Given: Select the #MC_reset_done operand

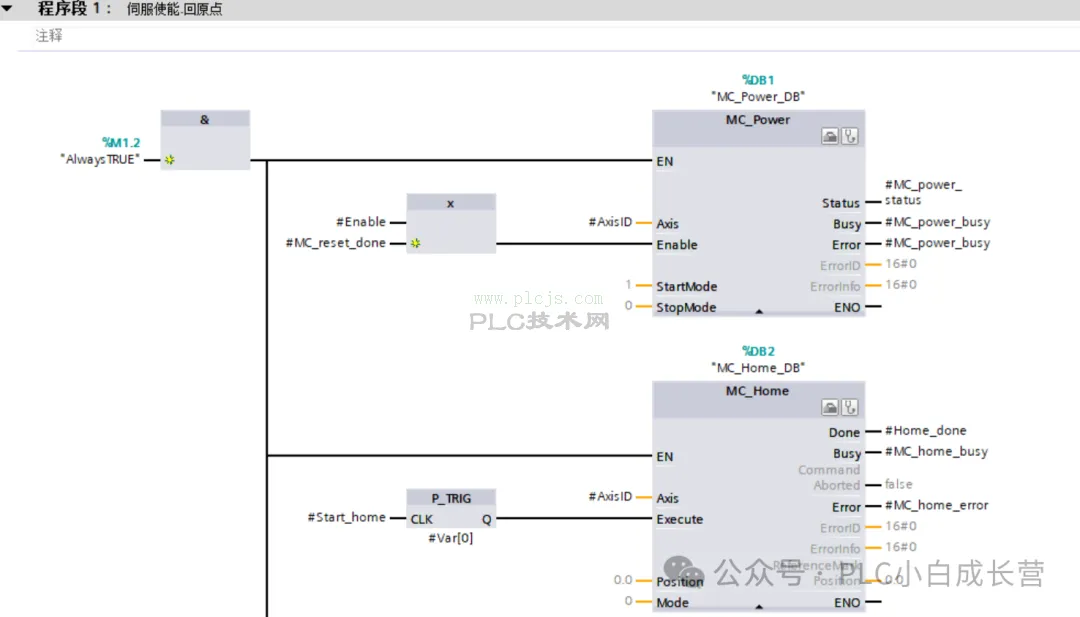Looking at the screenshot, I should click(x=335, y=243).
